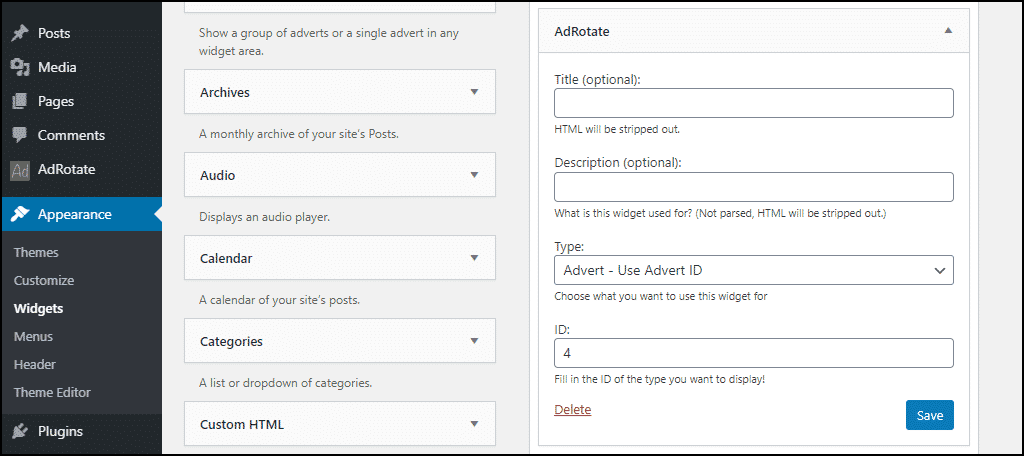Expand the Audio widget arrow
Image resolution: width=1024 pixels, height=456 pixels.
[475, 175]
